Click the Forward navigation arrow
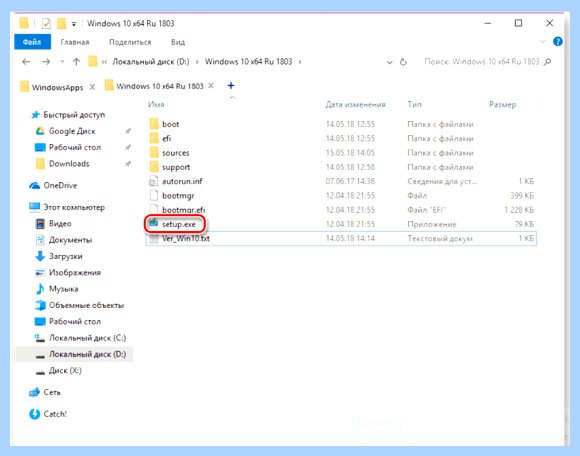Screen dimensions: 580x456 tap(46, 62)
